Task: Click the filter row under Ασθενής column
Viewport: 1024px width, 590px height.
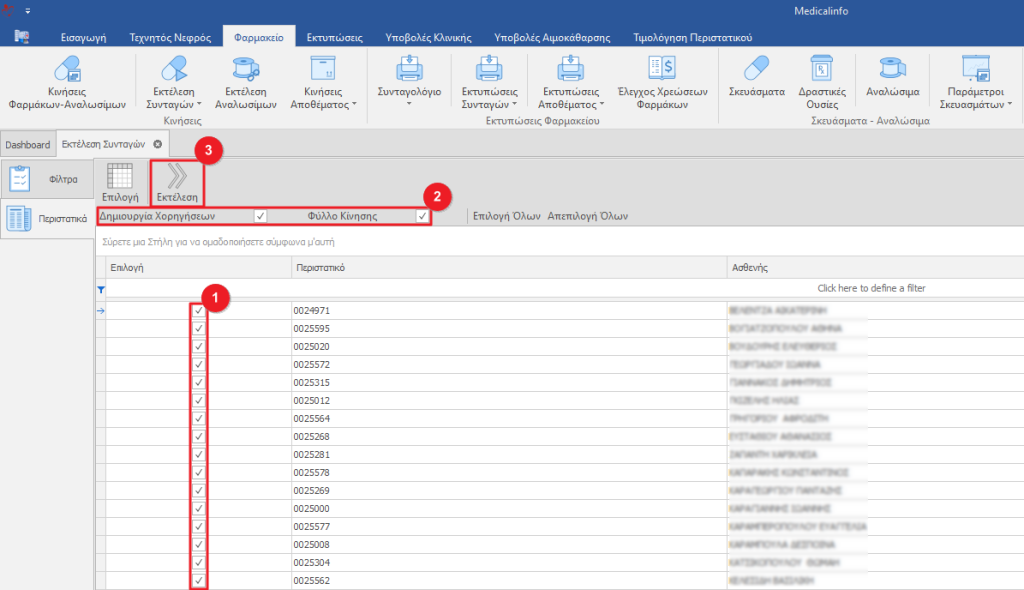Action: click(x=870, y=288)
